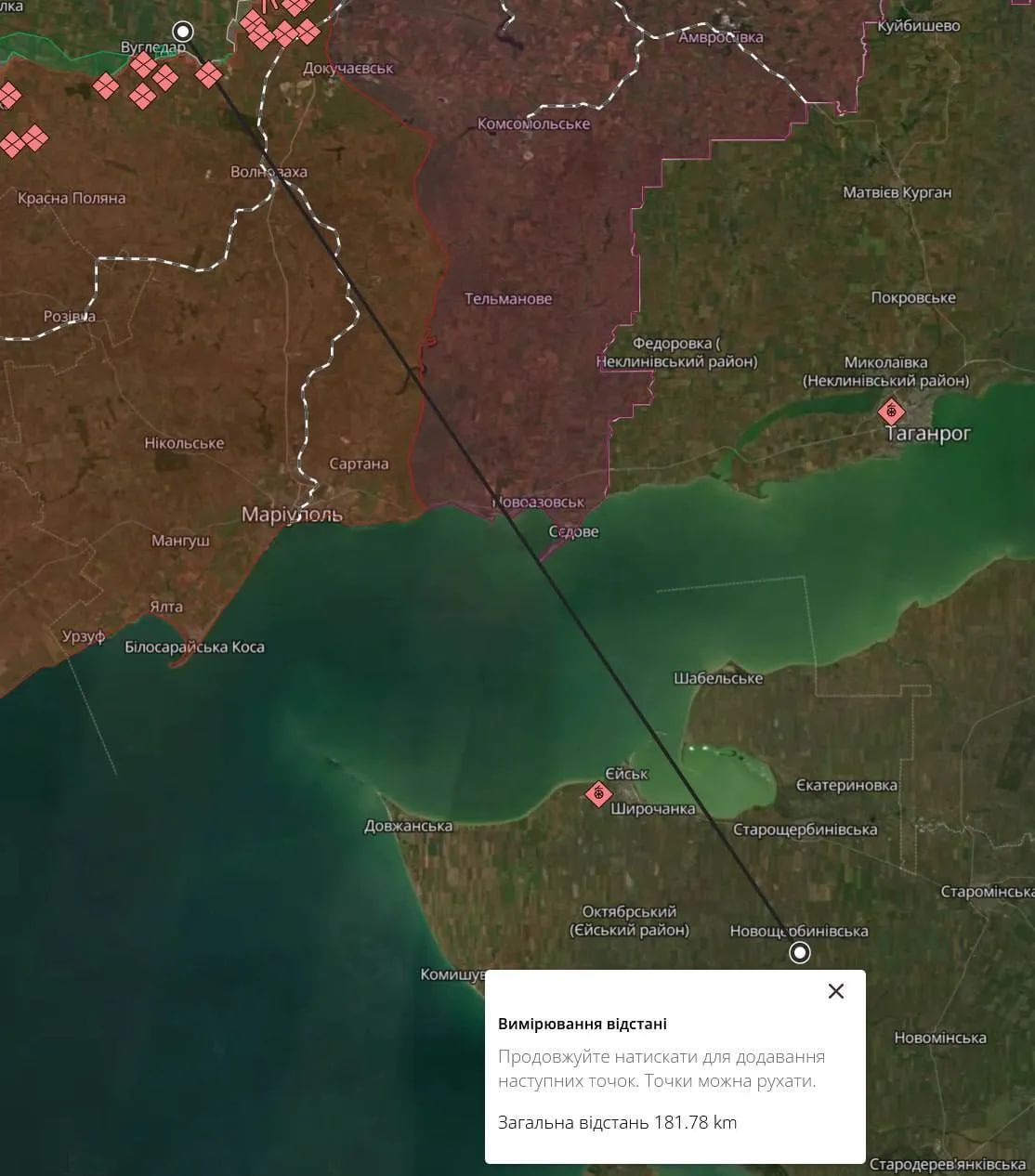Click the measurement start point near Вугледар
This screenshot has height=1176, width=1035.
(183, 32)
